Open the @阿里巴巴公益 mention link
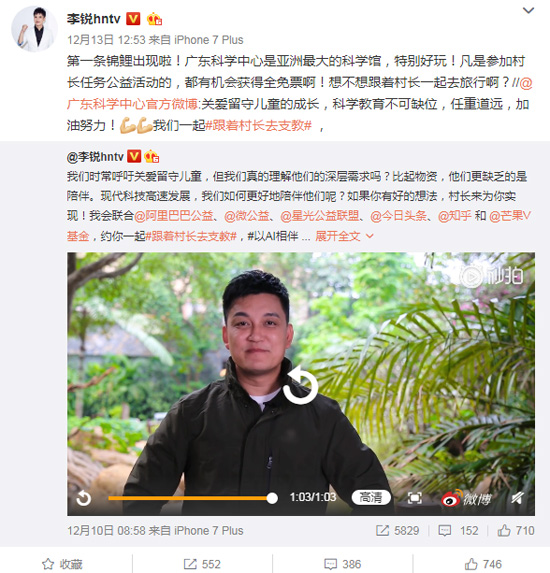The height and width of the screenshot is (573, 550). click(174, 216)
